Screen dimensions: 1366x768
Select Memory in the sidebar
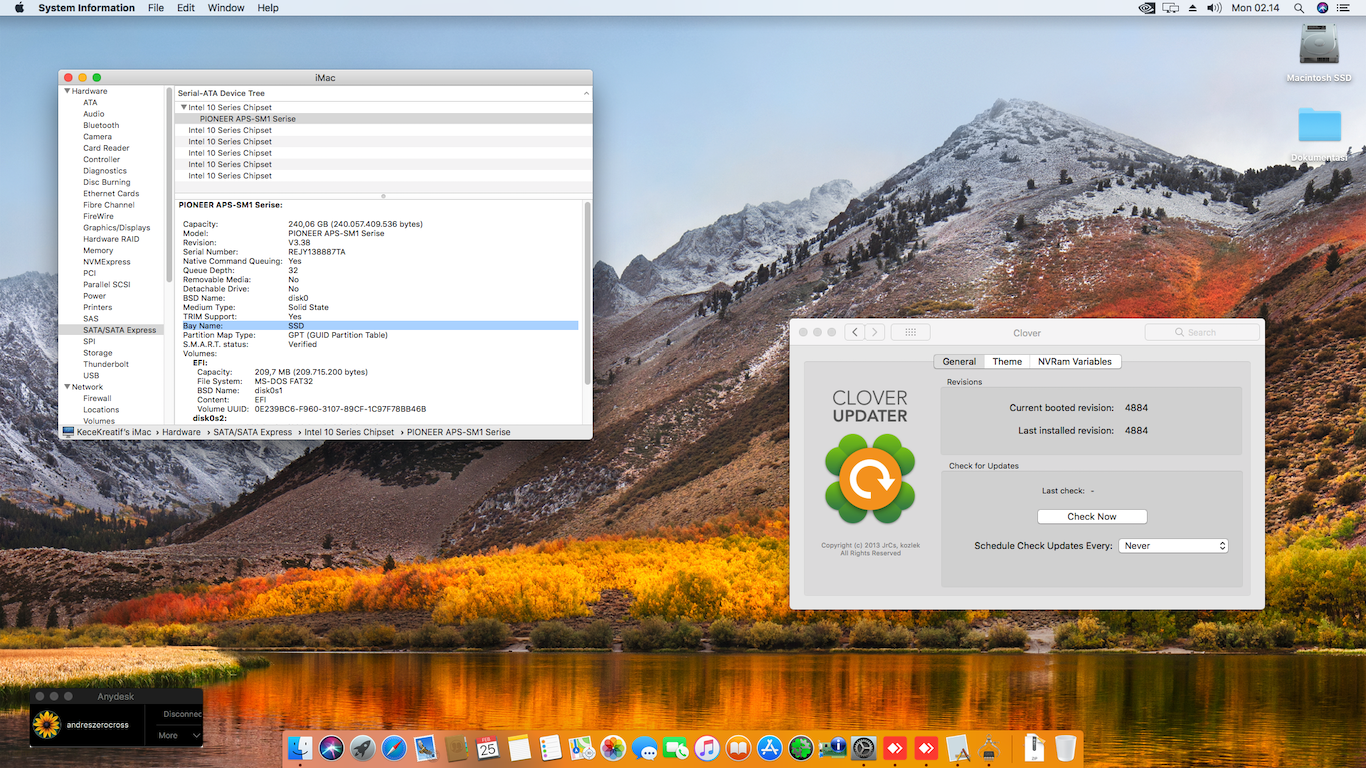98,250
